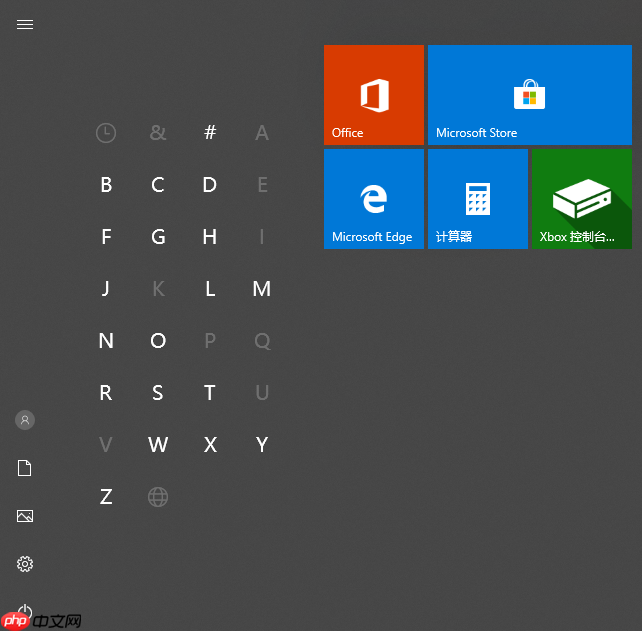The width and height of the screenshot is (642, 631).
Task: Click the dimmed letter E
Action: pyautogui.click(x=262, y=185)
